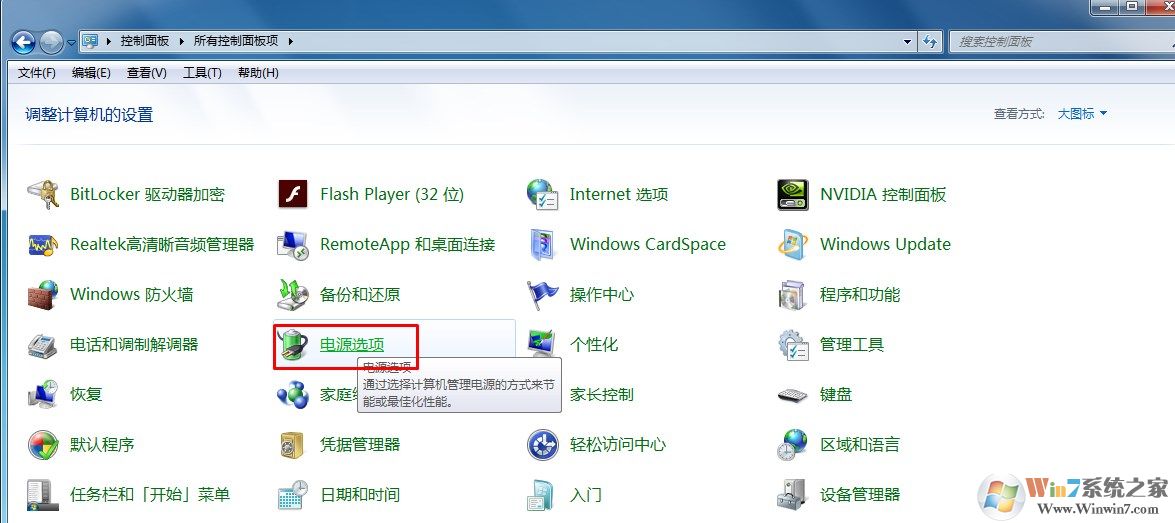The image size is (1175, 523).
Task: Expand the address bar history dropdown arrow
Action: pos(907,41)
